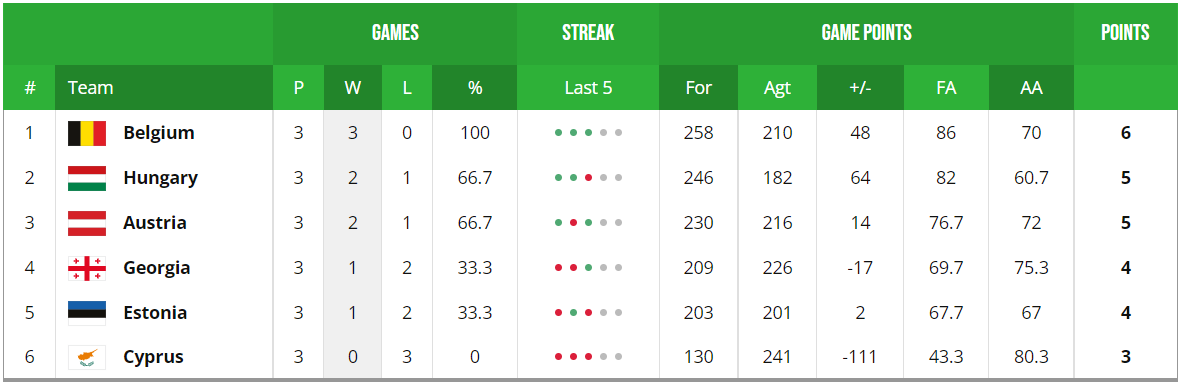Click the Belgium flag icon

tap(87, 133)
